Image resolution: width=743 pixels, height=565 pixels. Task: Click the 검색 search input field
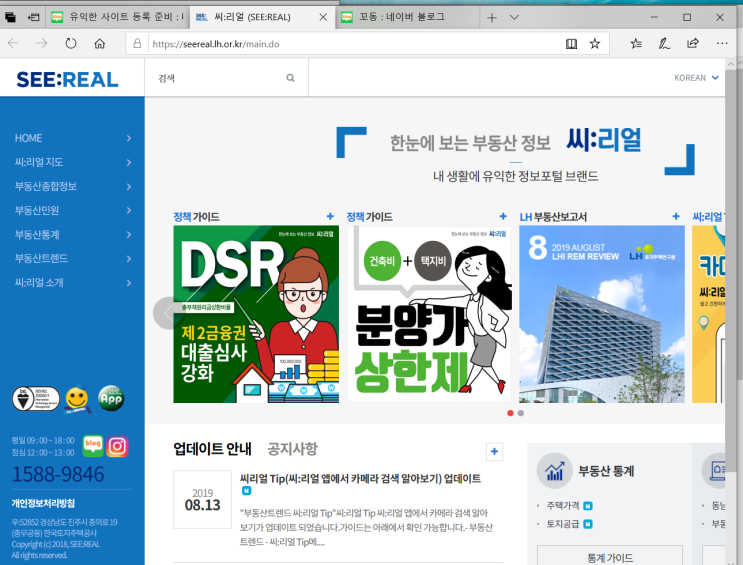pos(227,78)
